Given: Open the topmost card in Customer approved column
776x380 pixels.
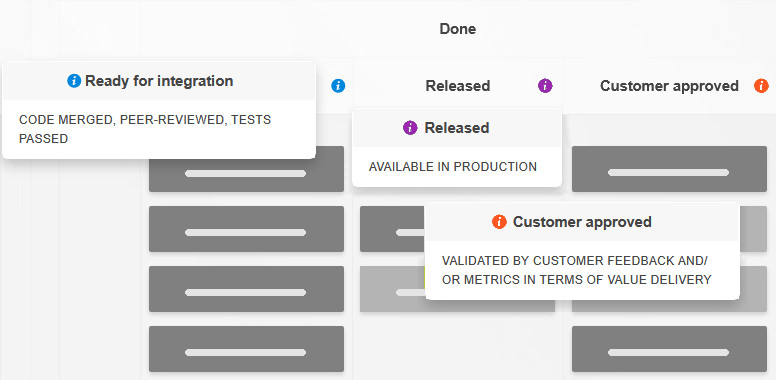Looking at the screenshot, I should (669, 169).
